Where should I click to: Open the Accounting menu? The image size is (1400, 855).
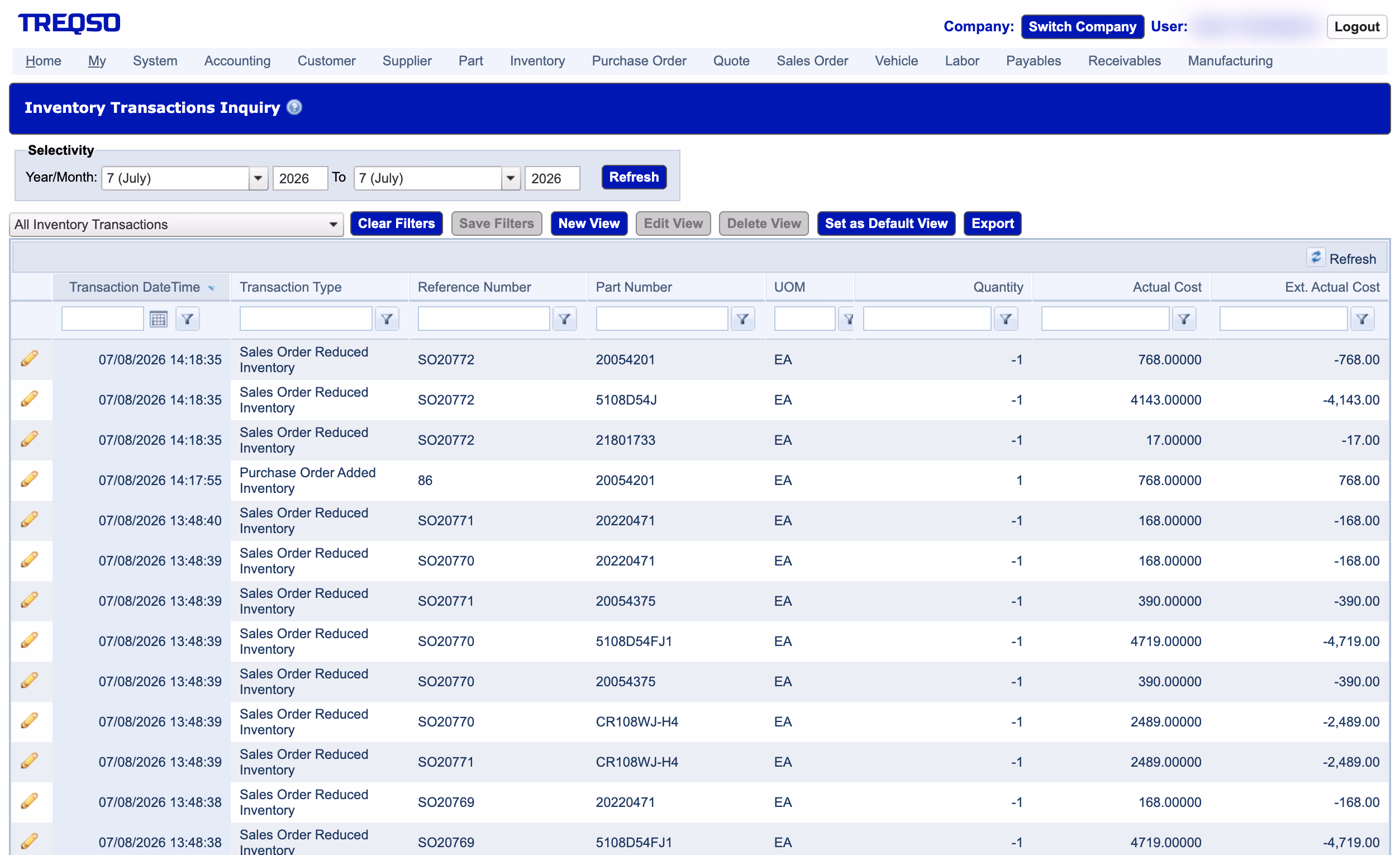point(237,61)
